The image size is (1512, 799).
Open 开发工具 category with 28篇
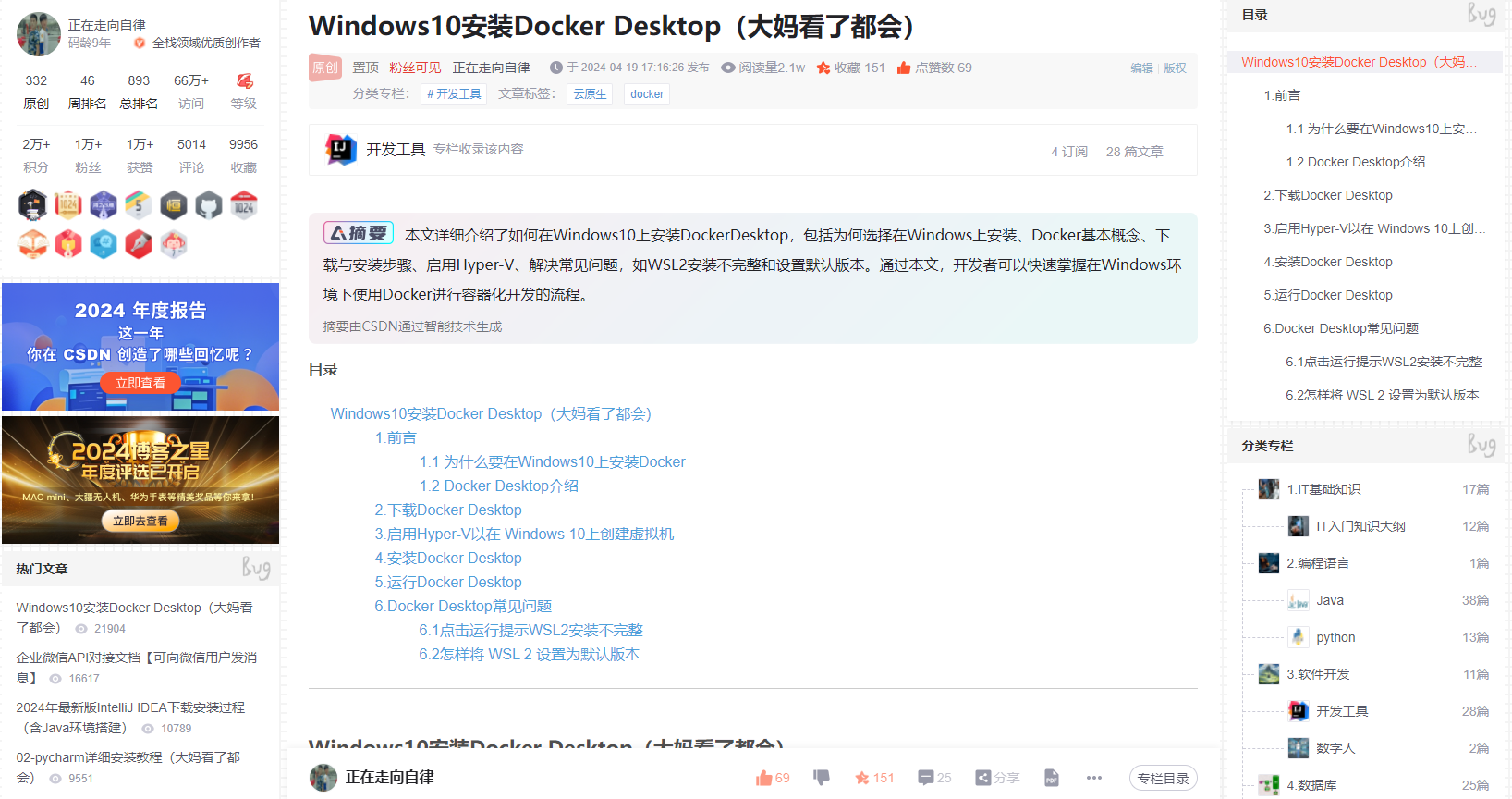pos(1389,711)
